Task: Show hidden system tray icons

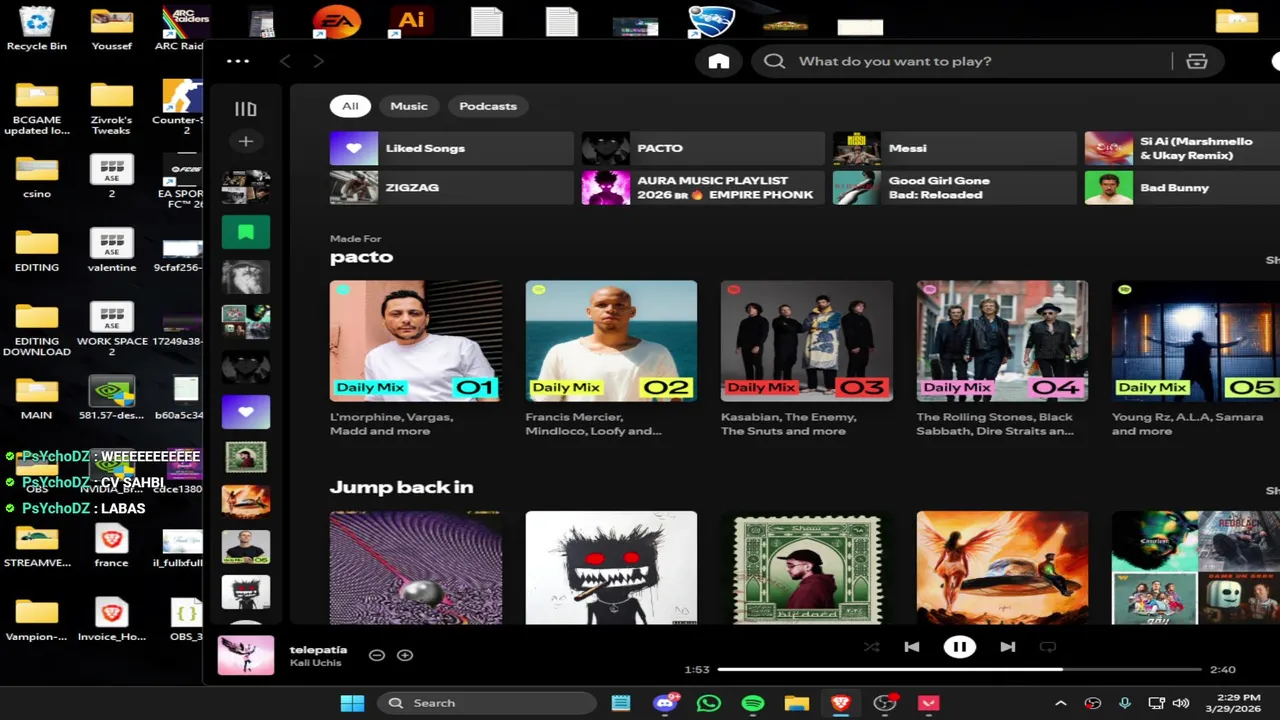Action: [x=1061, y=703]
